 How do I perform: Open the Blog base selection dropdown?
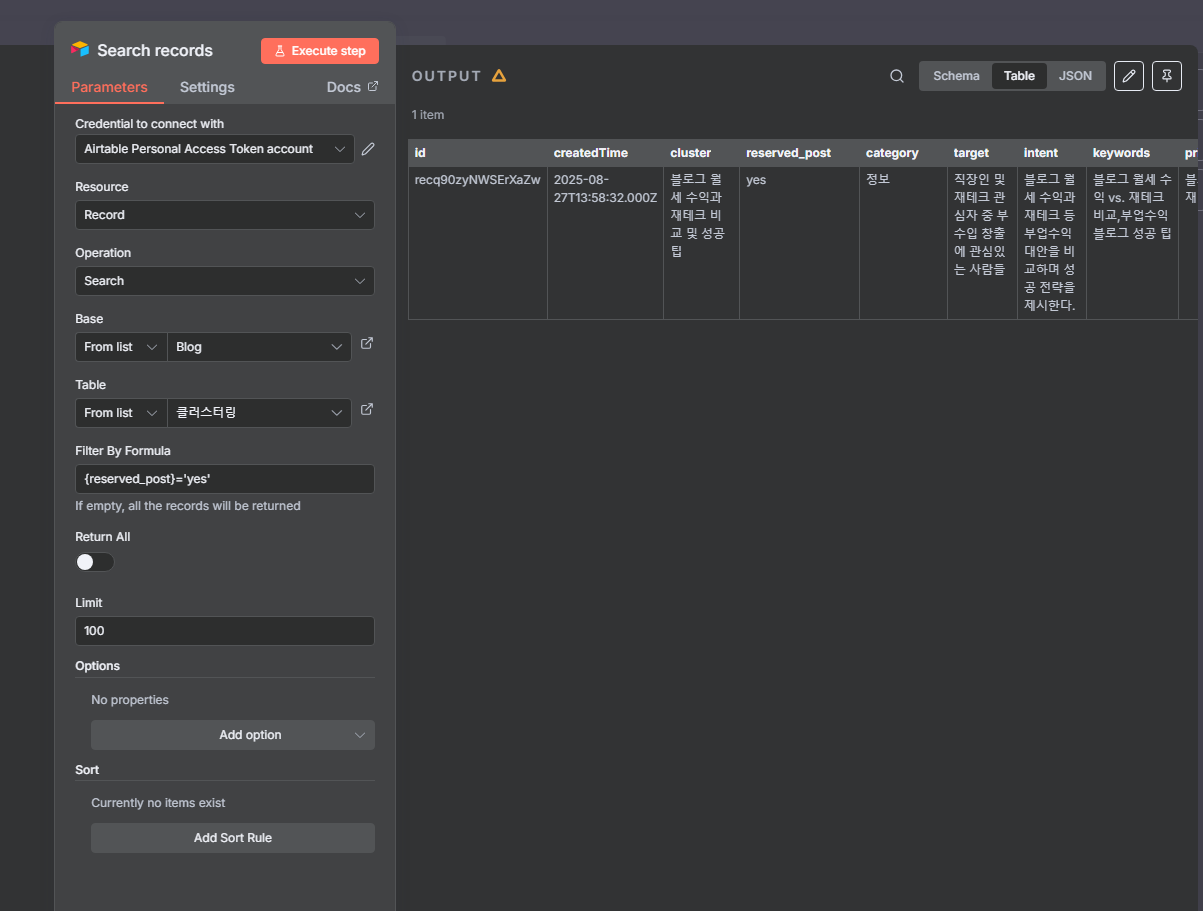click(259, 347)
